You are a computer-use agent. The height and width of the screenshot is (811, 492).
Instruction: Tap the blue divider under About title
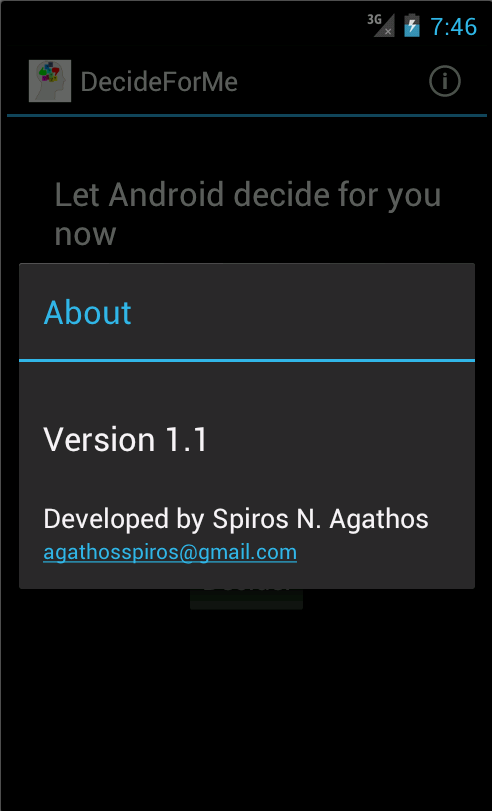pos(247,359)
